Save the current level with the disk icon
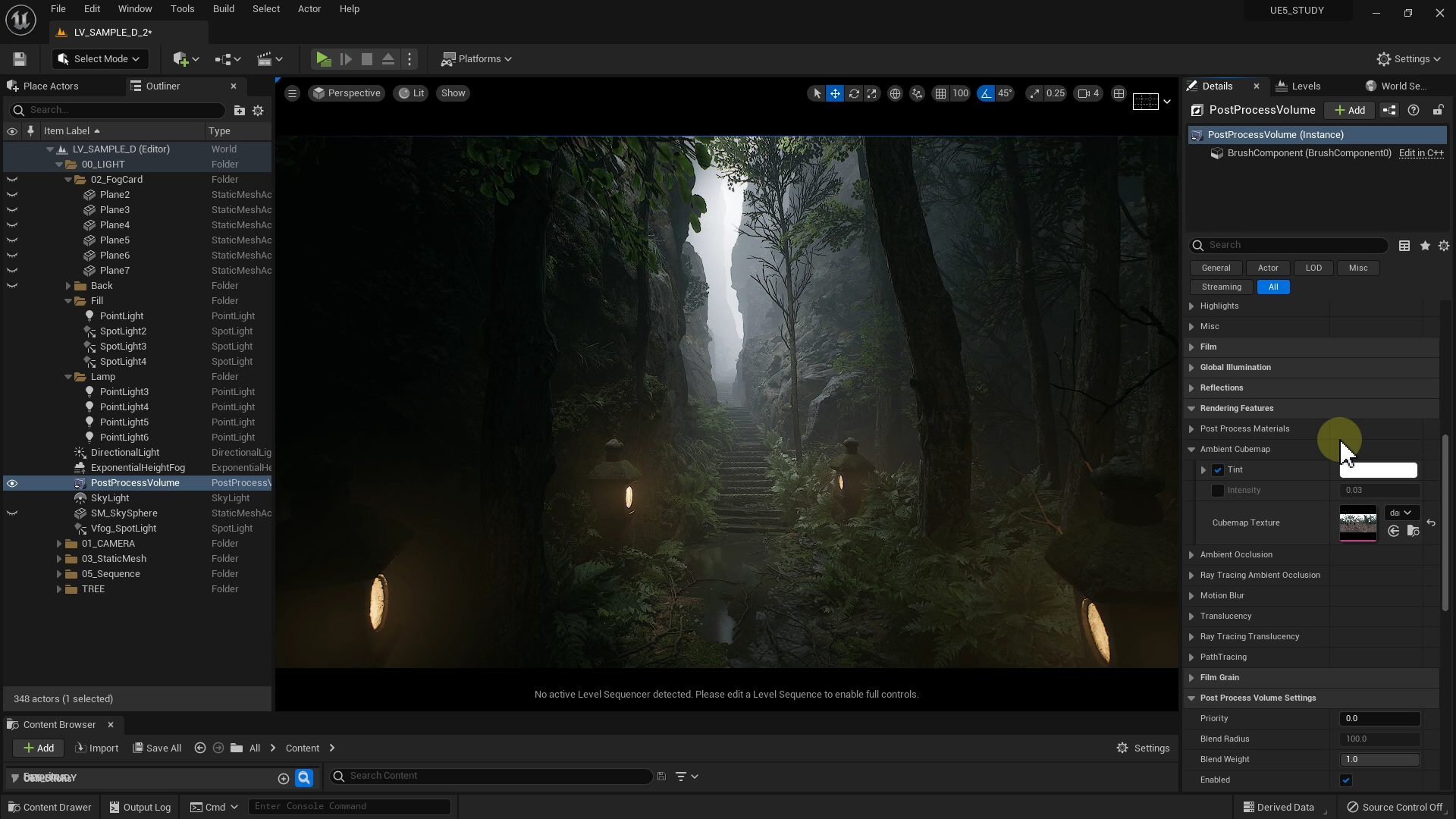The width and height of the screenshot is (1456, 819). pyautogui.click(x=20, y=59)
